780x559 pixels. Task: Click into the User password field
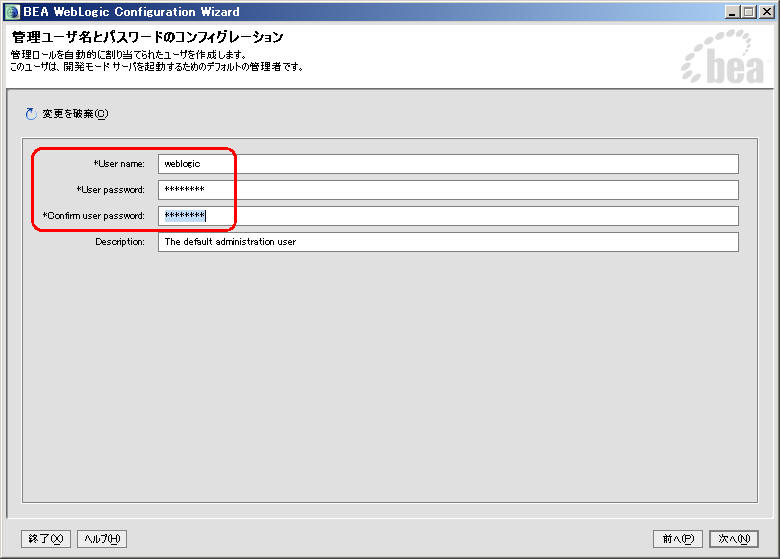click(x=447, y=190)
